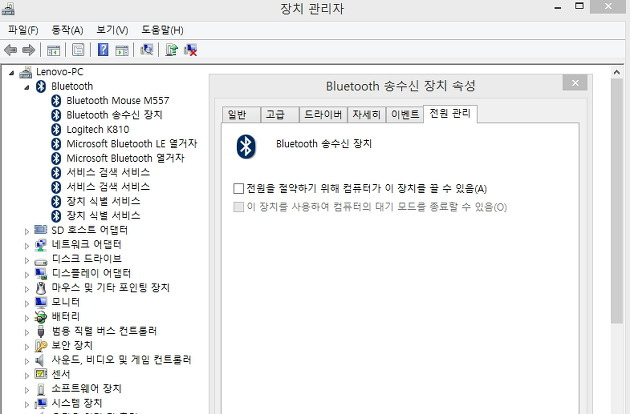The image size is (630, 414).
Task: Click the 네트워크 어댑터 icon
Action: click(x=41, y=244)
